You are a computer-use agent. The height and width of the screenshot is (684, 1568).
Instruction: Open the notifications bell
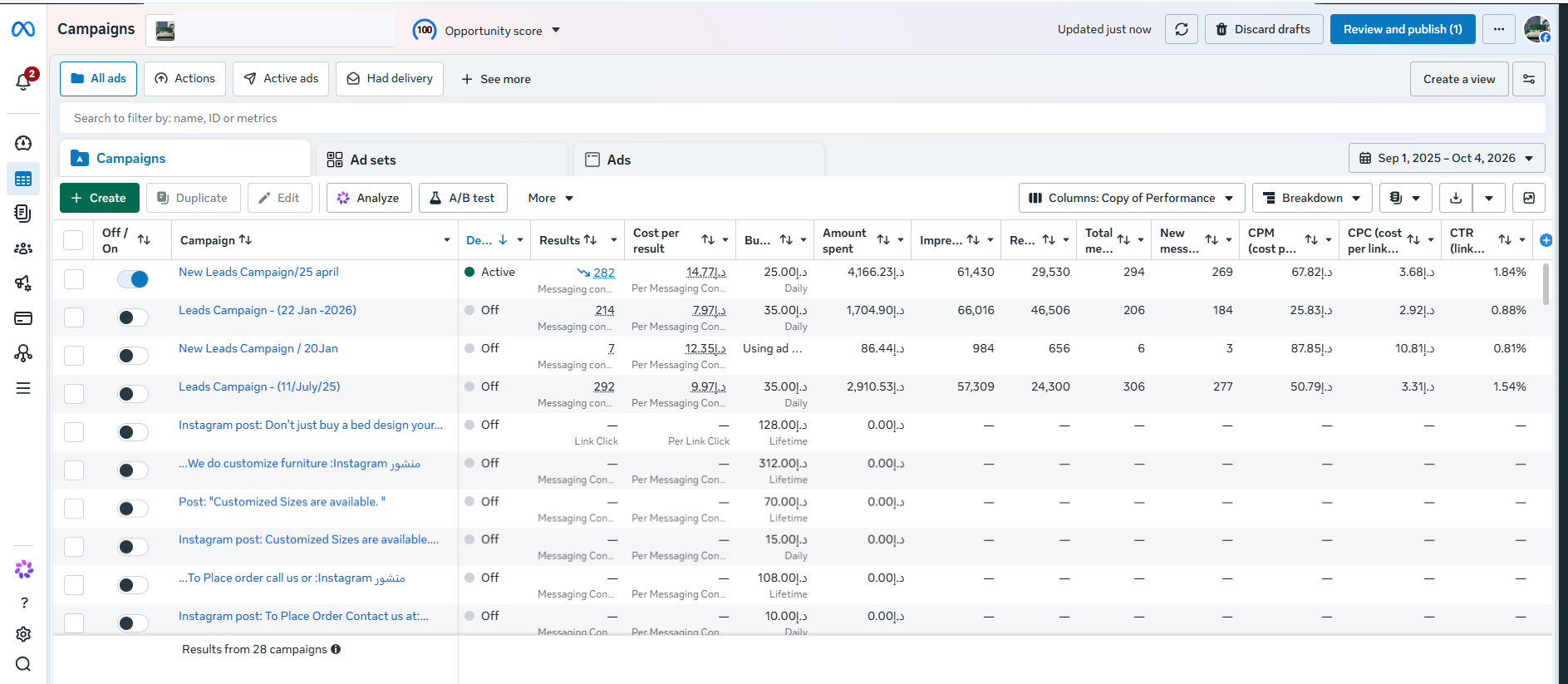point(23,81)
